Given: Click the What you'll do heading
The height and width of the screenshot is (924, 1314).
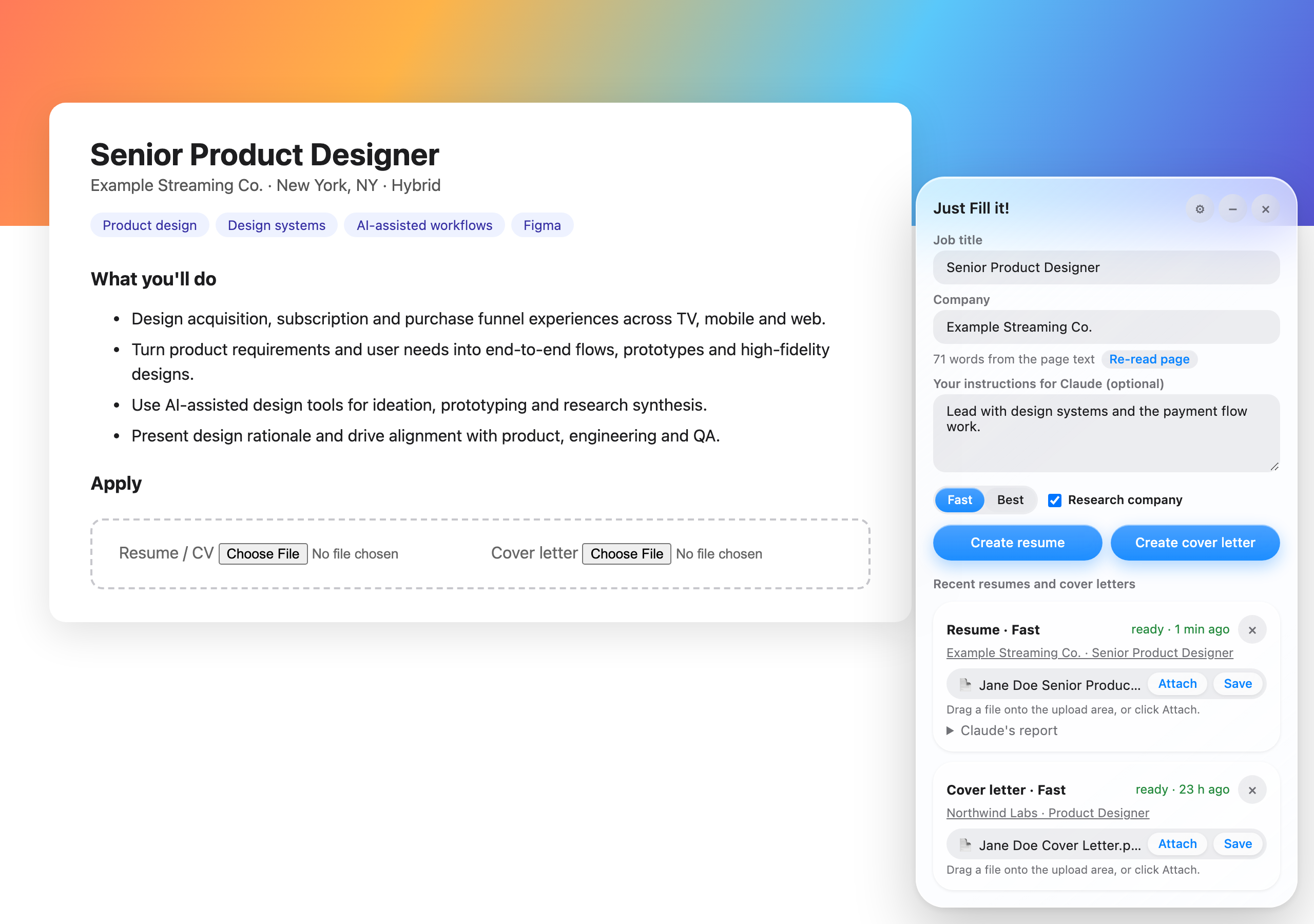Looking at the screenshot, I should 153,279.
